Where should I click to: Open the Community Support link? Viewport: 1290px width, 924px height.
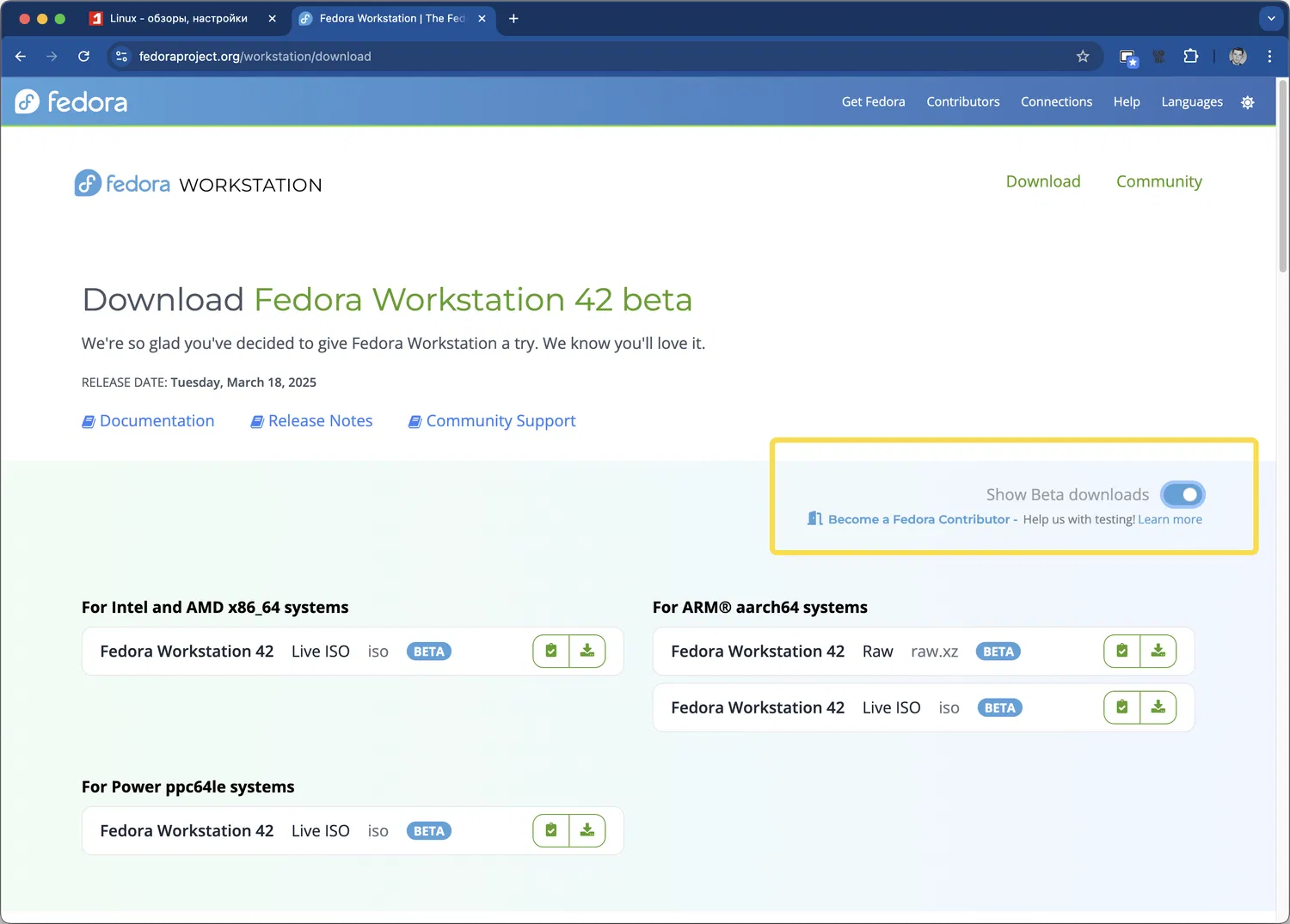[x=492, y=421]
